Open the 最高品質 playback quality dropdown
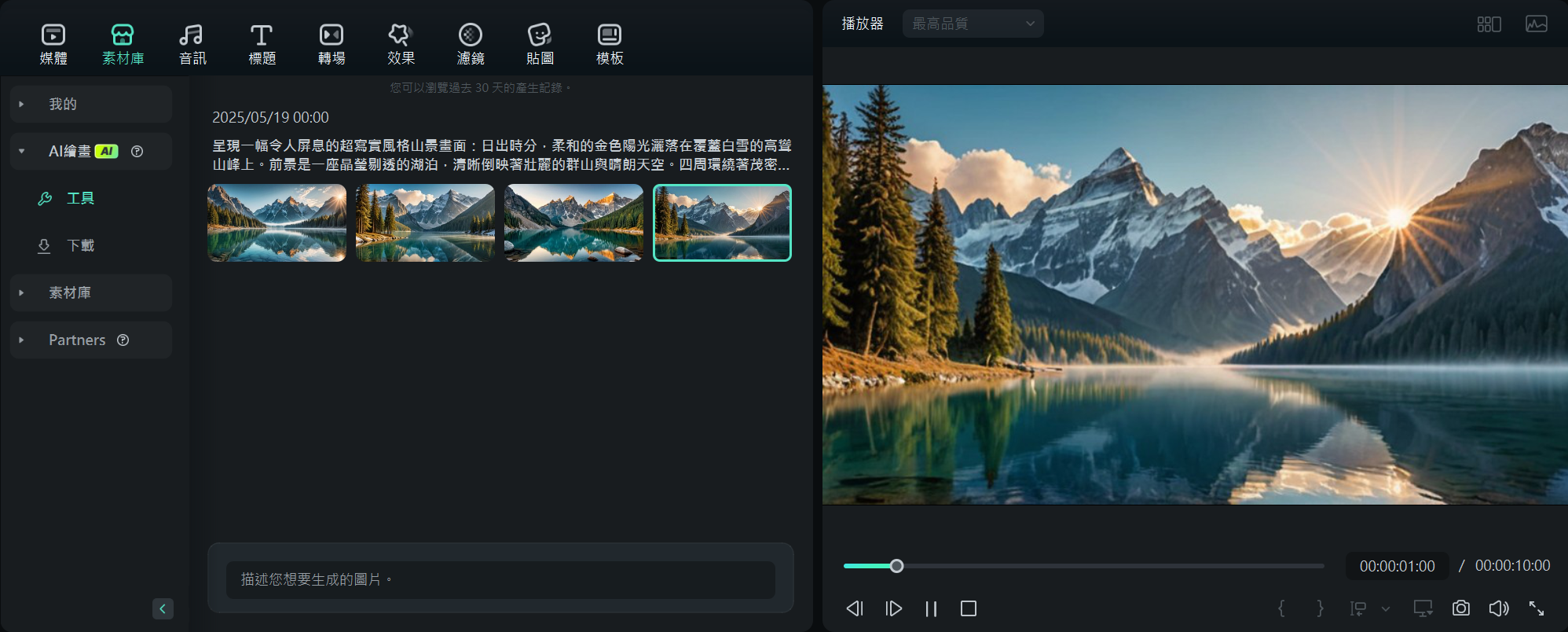 tap(973, 24)
